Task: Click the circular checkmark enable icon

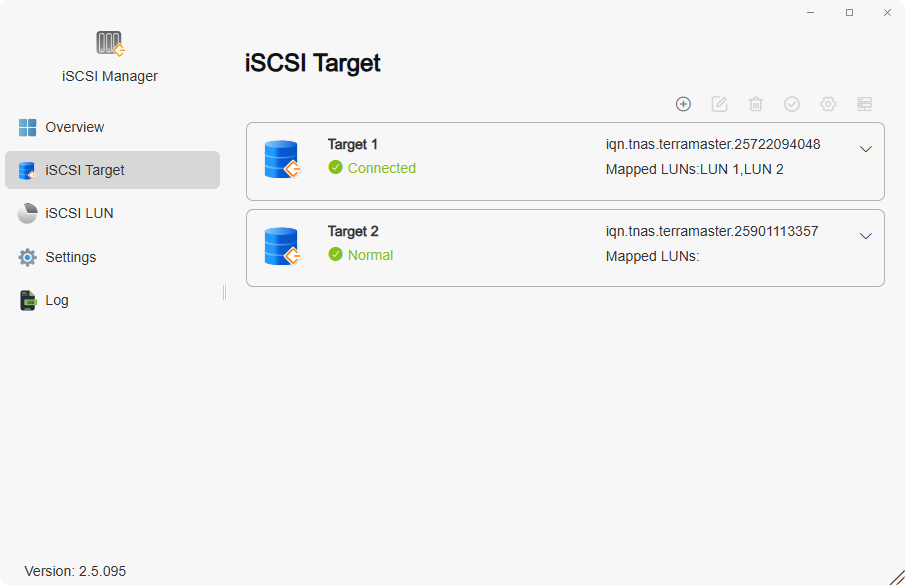Action: 792,103
